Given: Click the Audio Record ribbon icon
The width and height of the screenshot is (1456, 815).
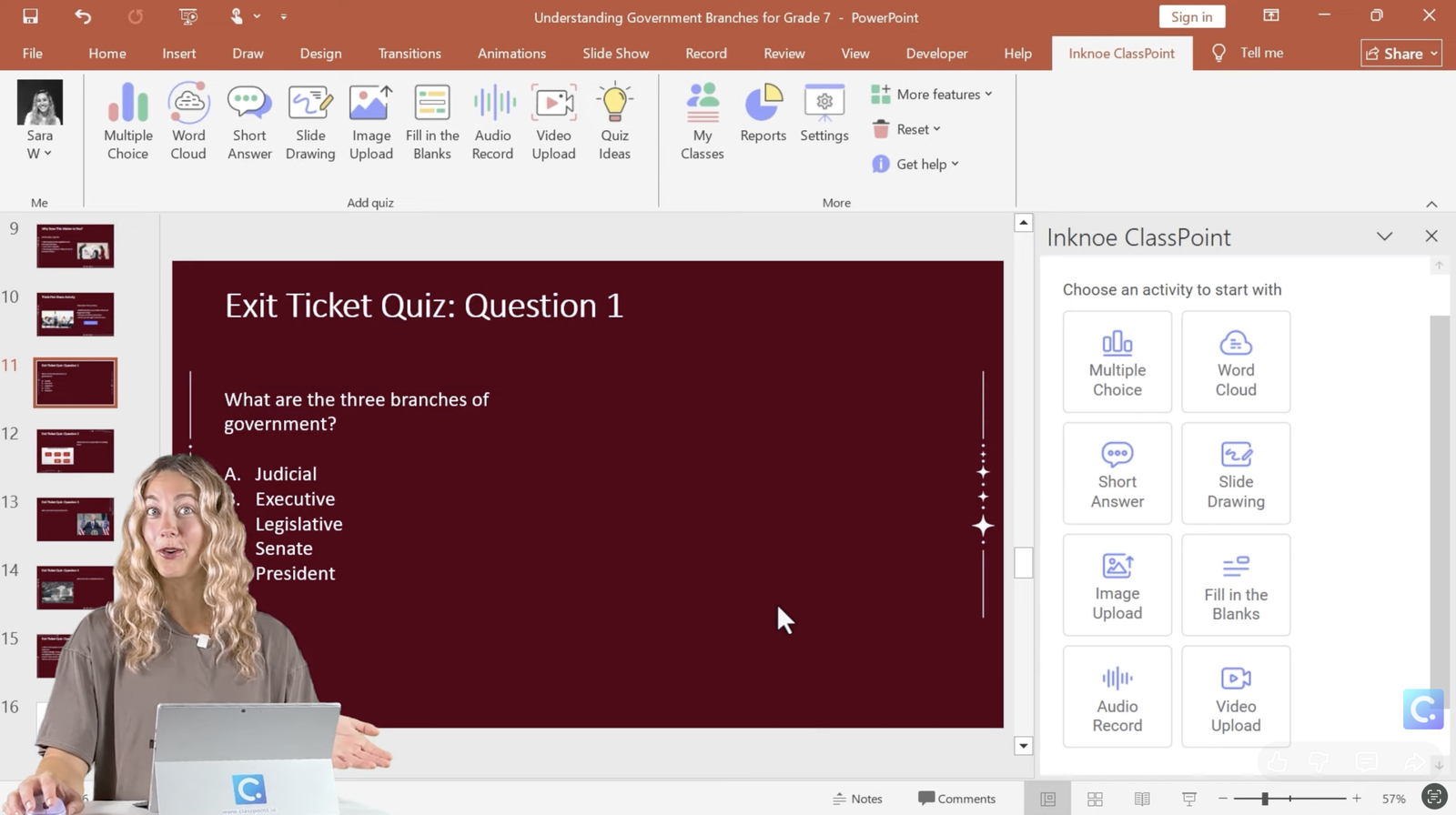Looking at the screenshot, I should (x=492, y=122).
